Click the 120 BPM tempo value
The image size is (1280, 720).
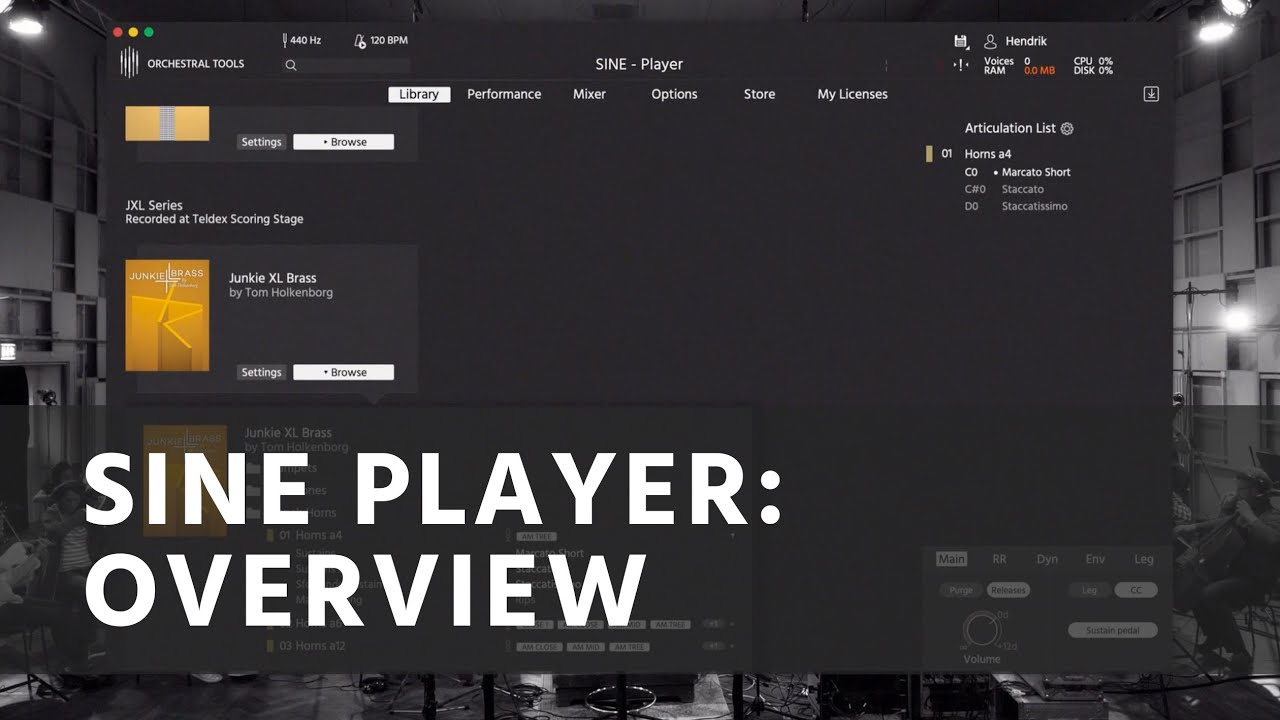click(389, 41)
